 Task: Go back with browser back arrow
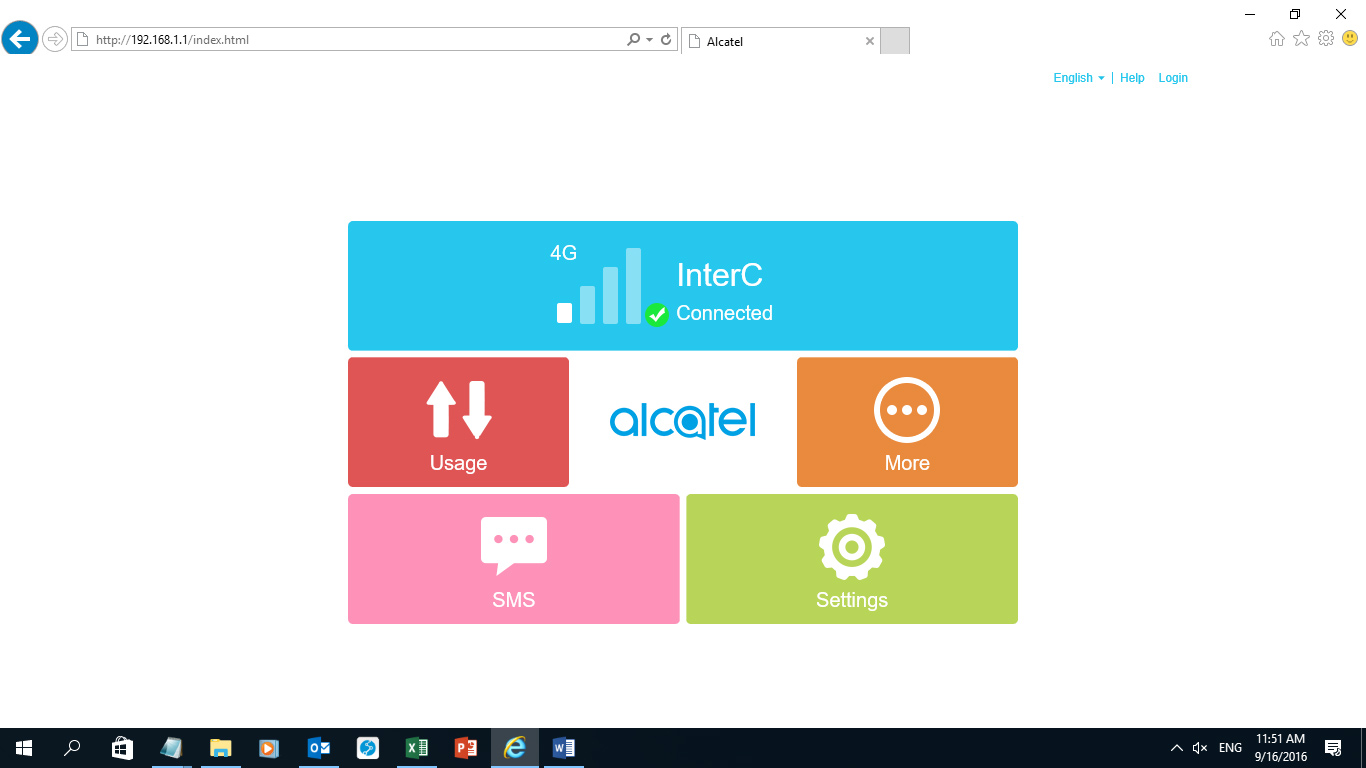coord(20,39)
